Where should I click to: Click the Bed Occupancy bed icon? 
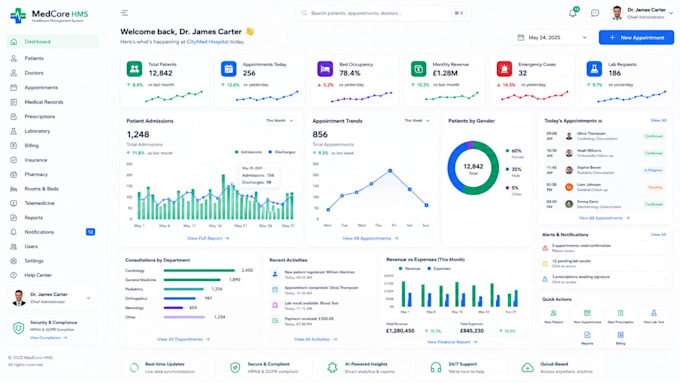pyautogui.click(x=325, y=69)
